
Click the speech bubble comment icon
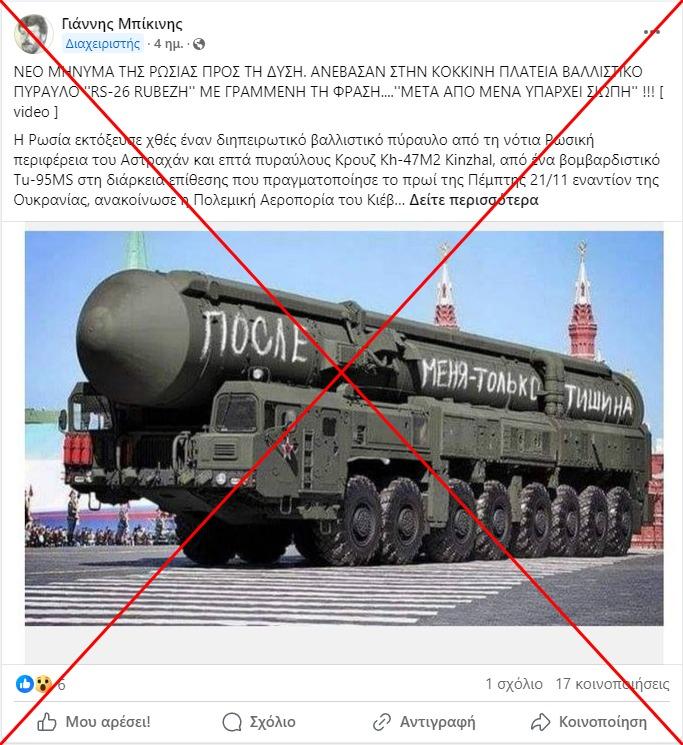coord(232,722)
